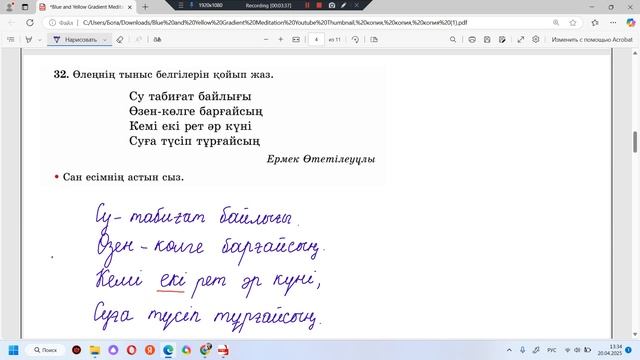The width and height of the screenshot is (640, 360).
Task: Open the address bar zoom indicator
Action: [x=556, y=23]
